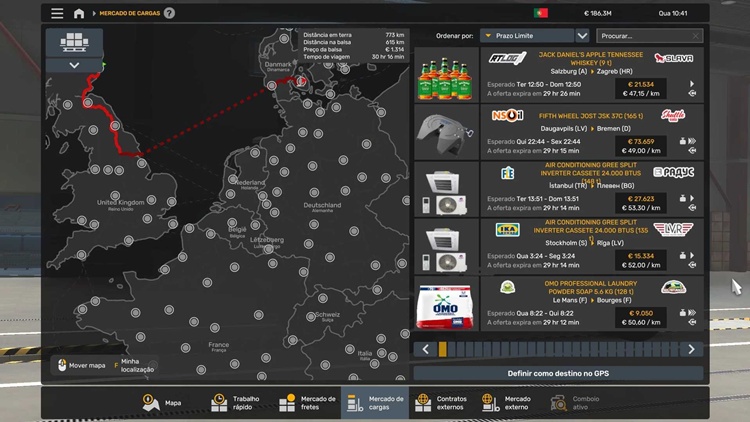Click the home icon in top bar
This screenshot has height=422, width=750.
[x=79, y=13]
